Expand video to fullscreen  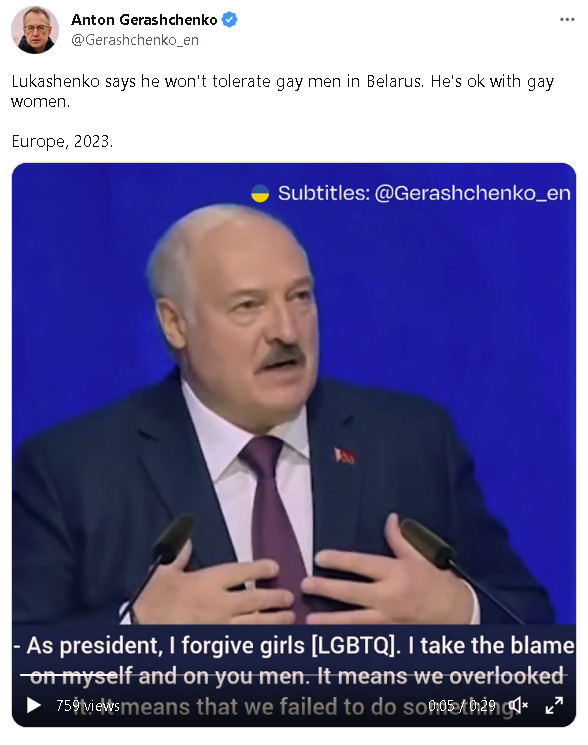(554, 706)
